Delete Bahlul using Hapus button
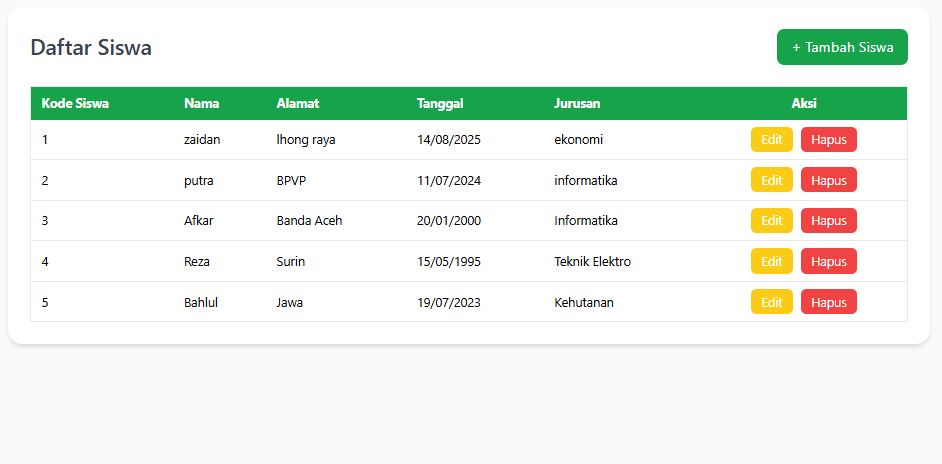The width and height of the screenshot is (942, 464). click(x=828, y=302)
